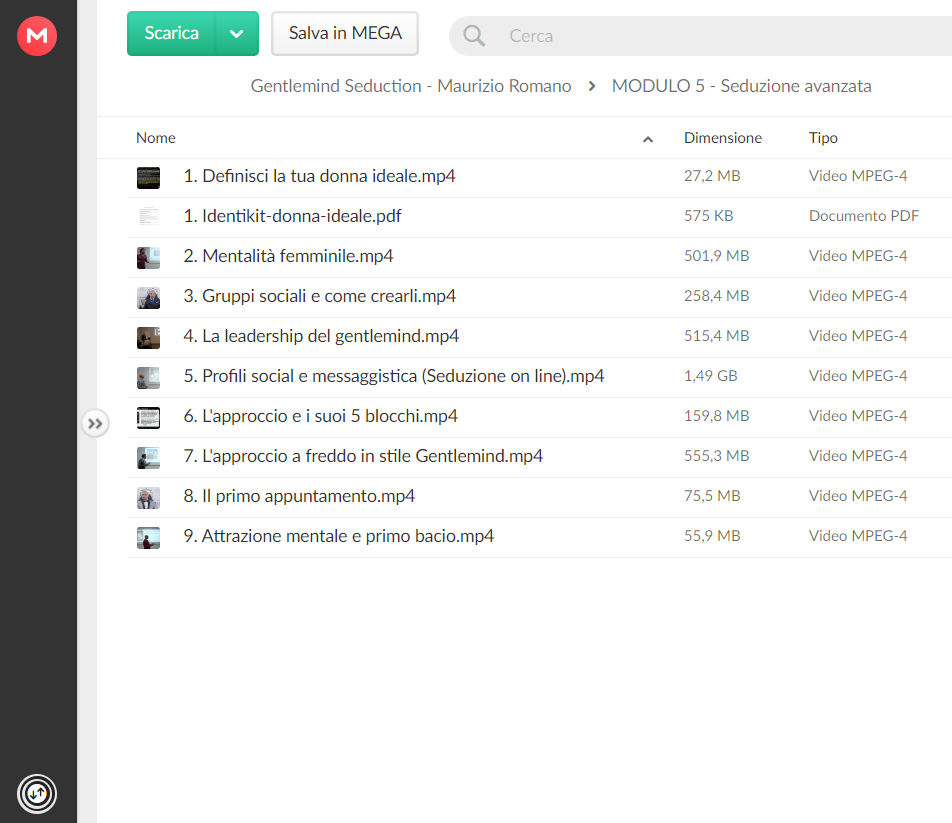Click the 258,4 MB size value
952x823 pixels.
[x=716, y=296]
